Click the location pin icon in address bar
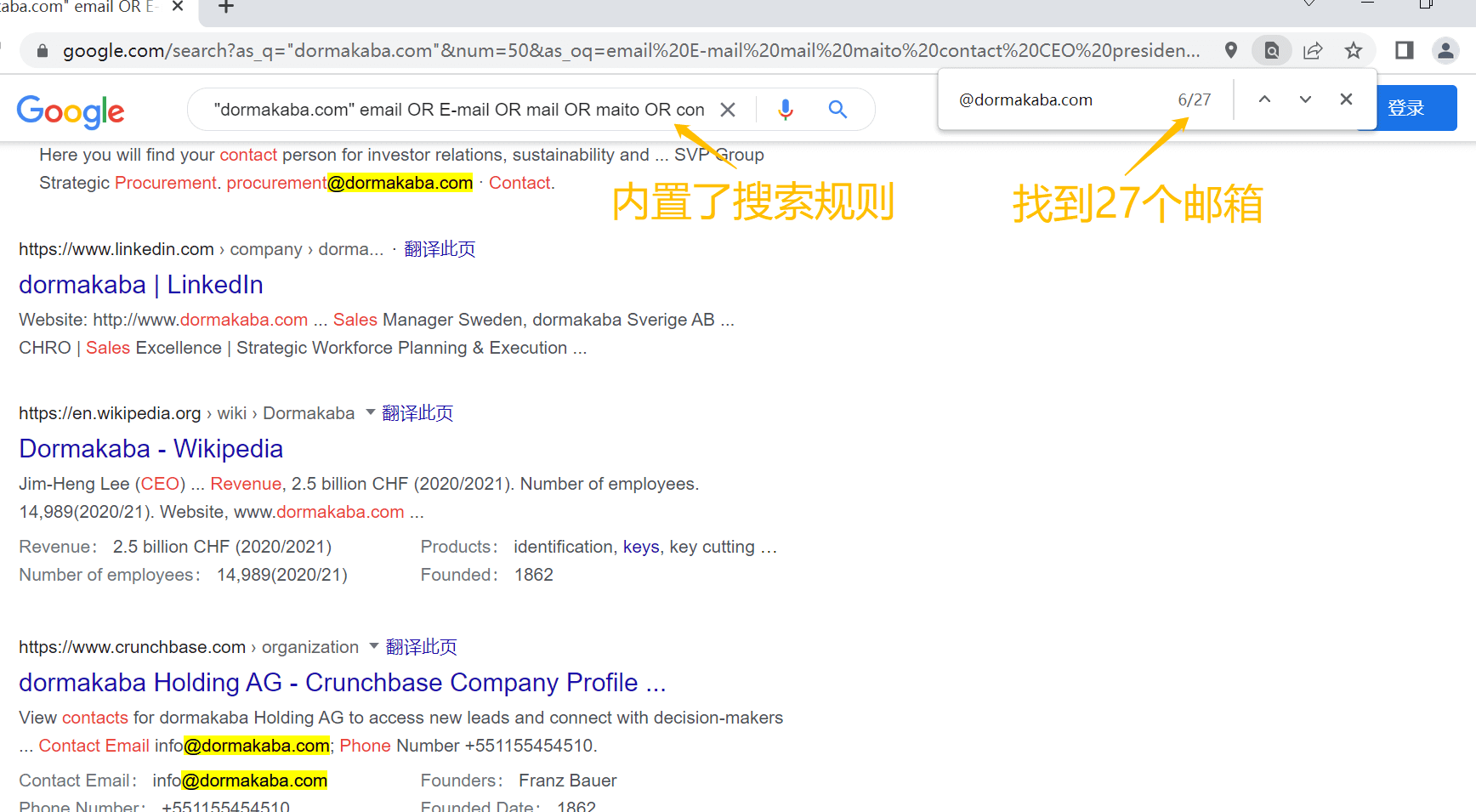This screenshot has width=1476, height=812. [1230, 50]
